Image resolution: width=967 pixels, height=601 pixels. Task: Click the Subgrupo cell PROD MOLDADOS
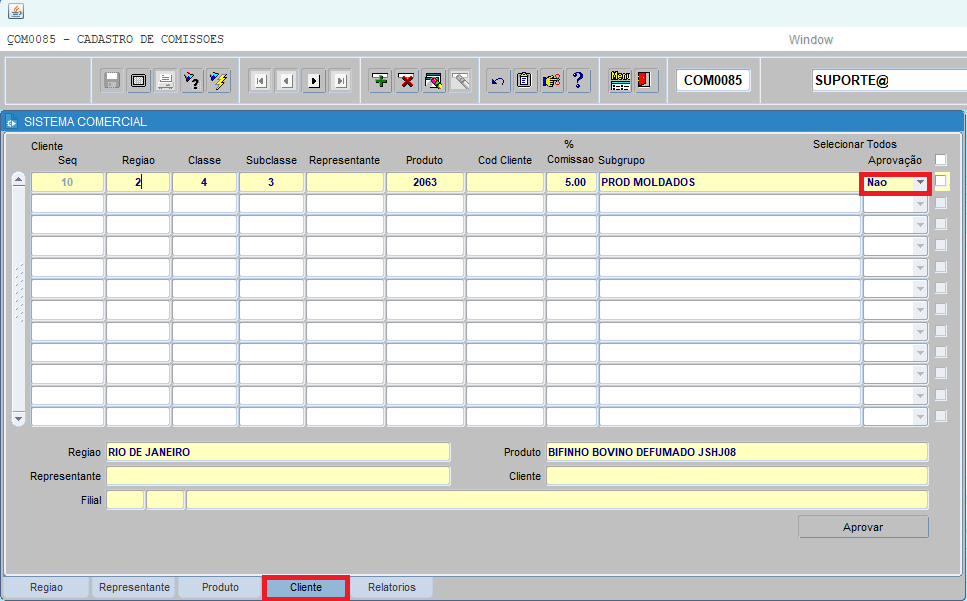click(x=730, y=182)
